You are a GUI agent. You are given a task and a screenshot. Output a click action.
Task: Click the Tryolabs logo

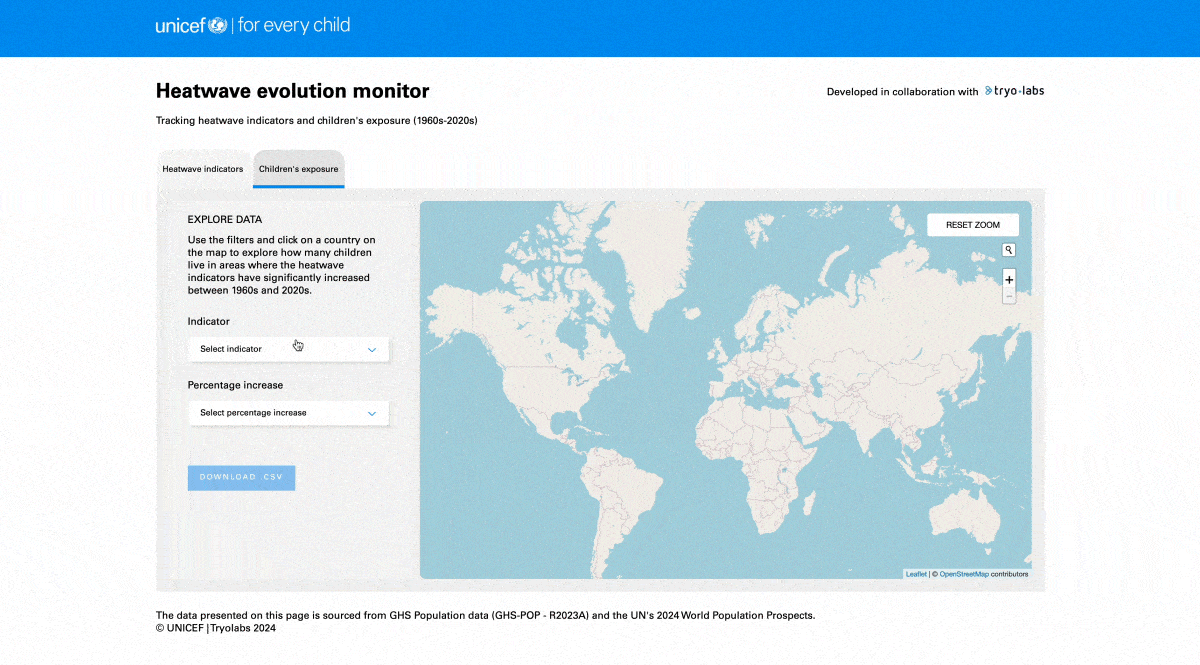pyautogui.click(x=1014, y=91)
